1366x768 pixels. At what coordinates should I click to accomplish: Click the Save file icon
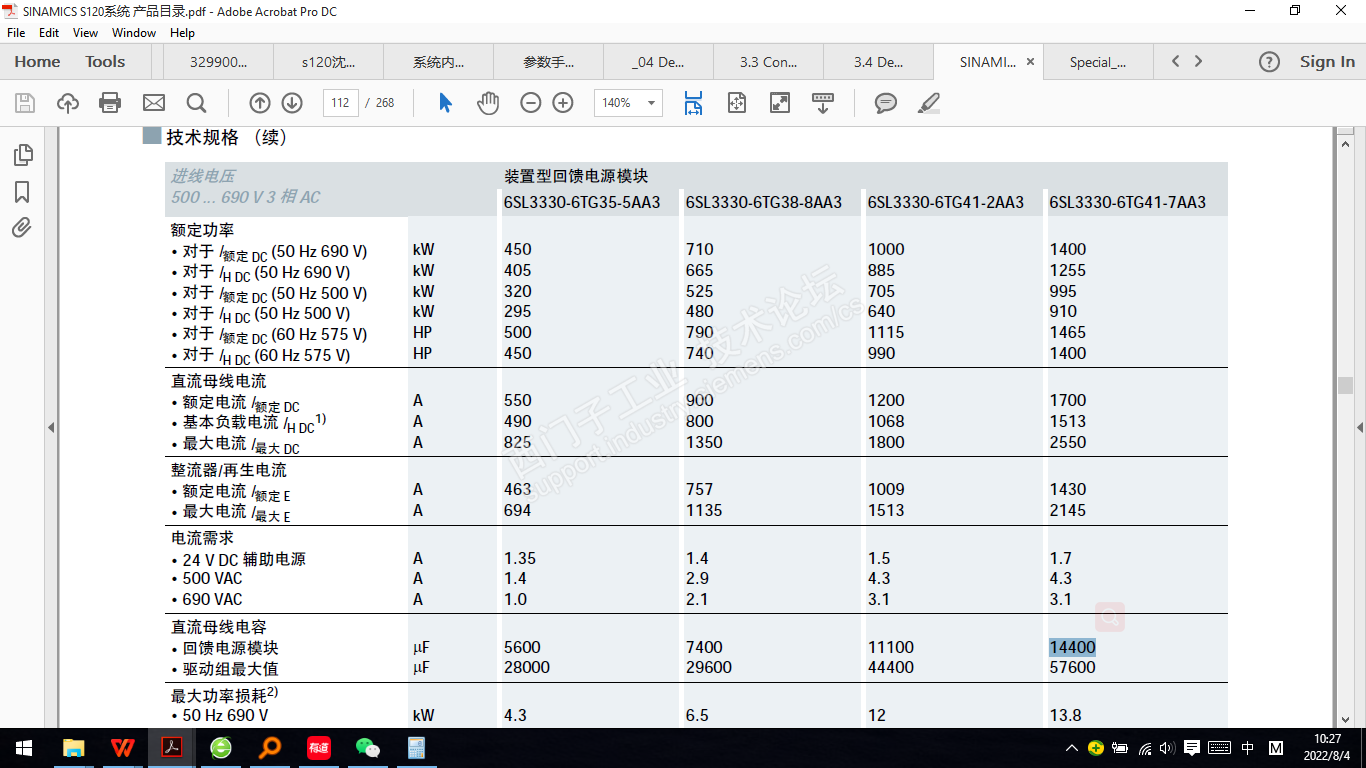pos(25,103)
